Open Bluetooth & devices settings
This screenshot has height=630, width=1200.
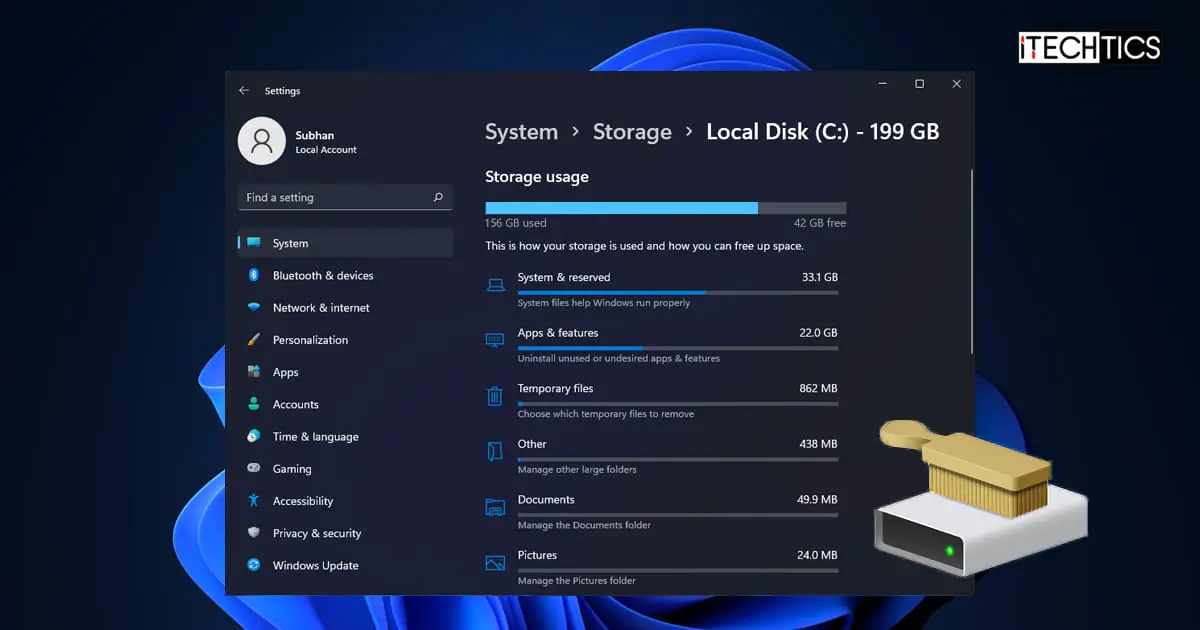[345, 275]
